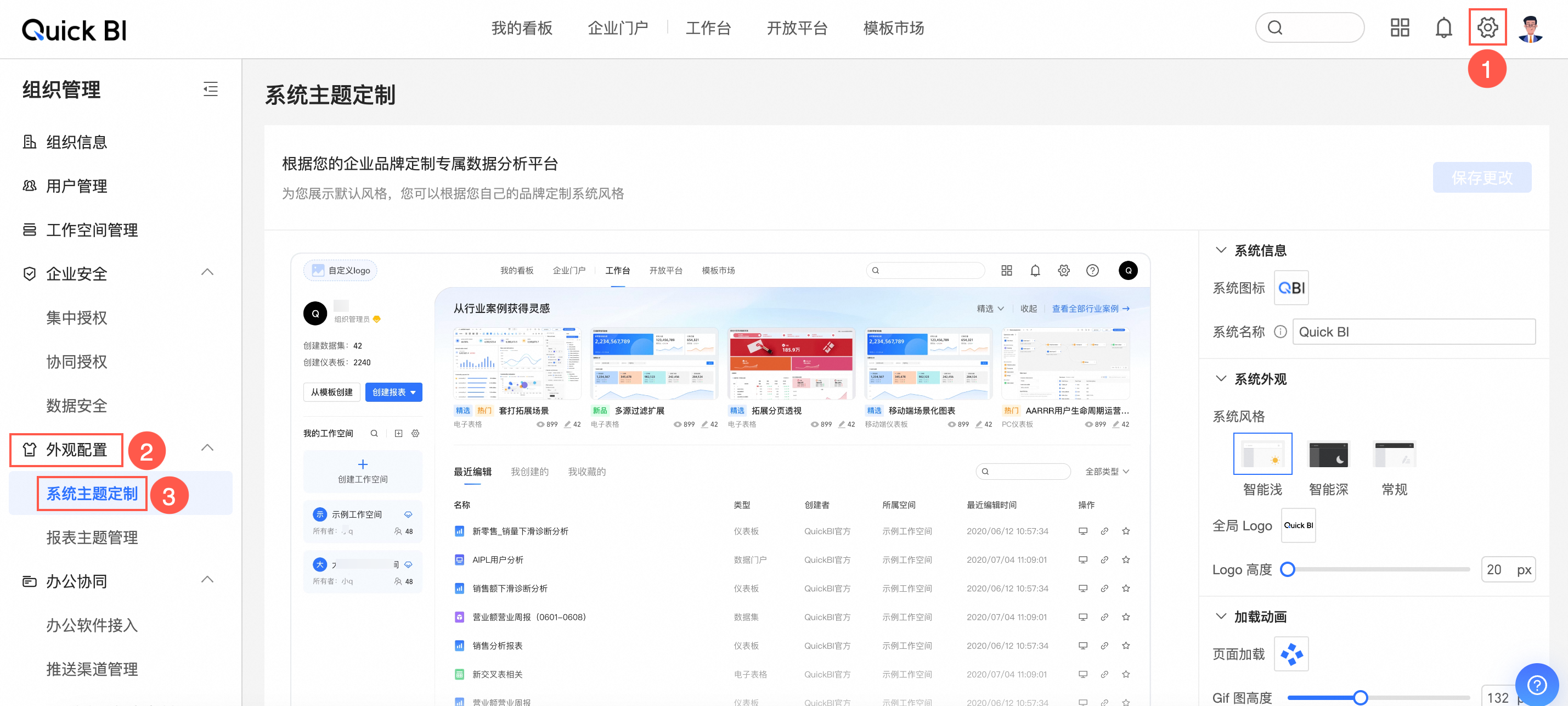Screen dimensions: 1568x706
Task: Click the preview bell icon
Action: 1035,271
